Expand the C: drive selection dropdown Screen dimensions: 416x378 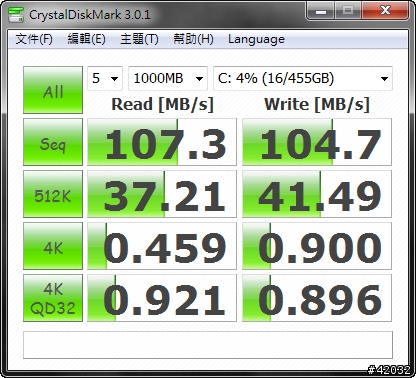tap(303, 79)
